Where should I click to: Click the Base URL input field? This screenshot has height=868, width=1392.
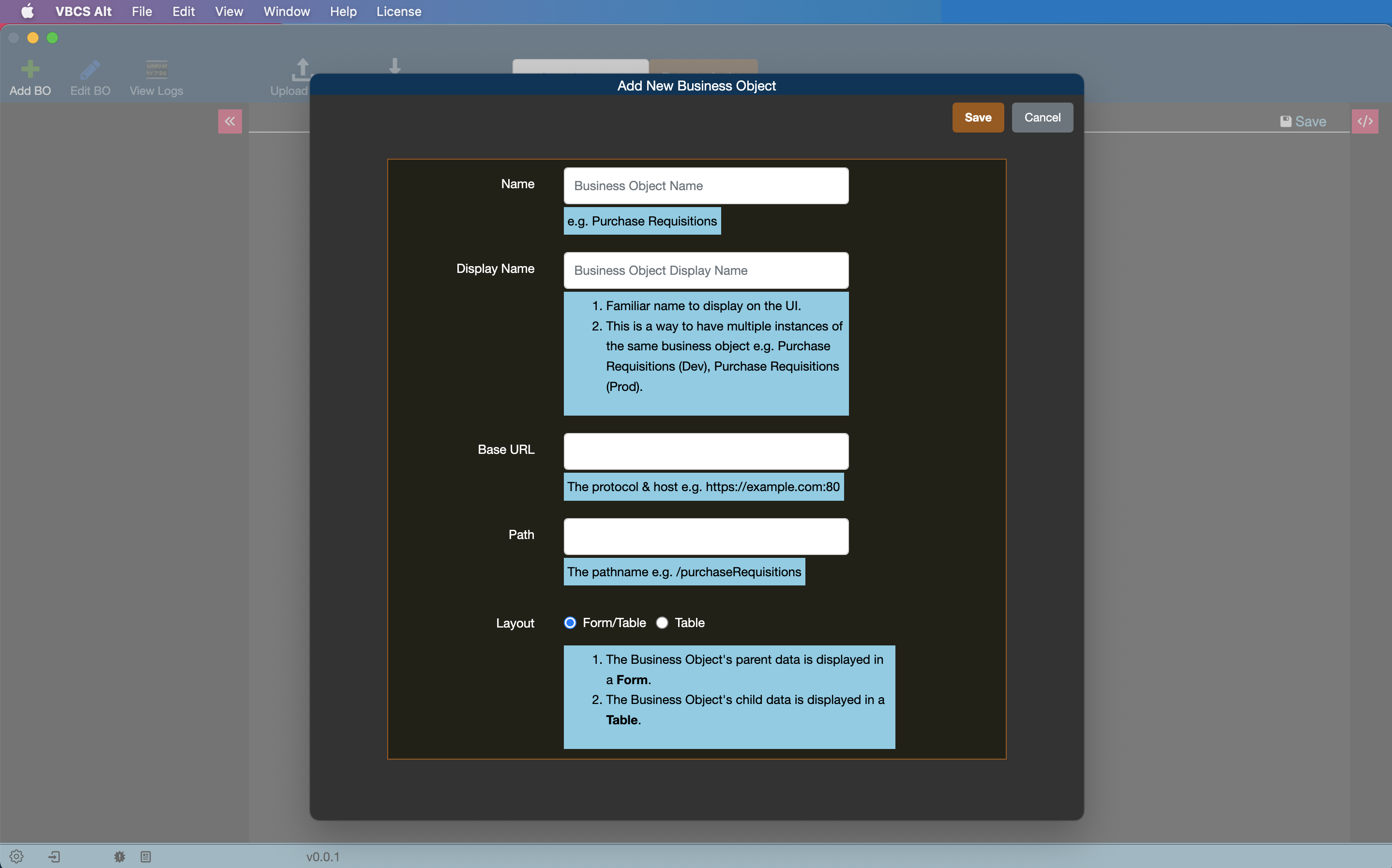tap(705, 450)
